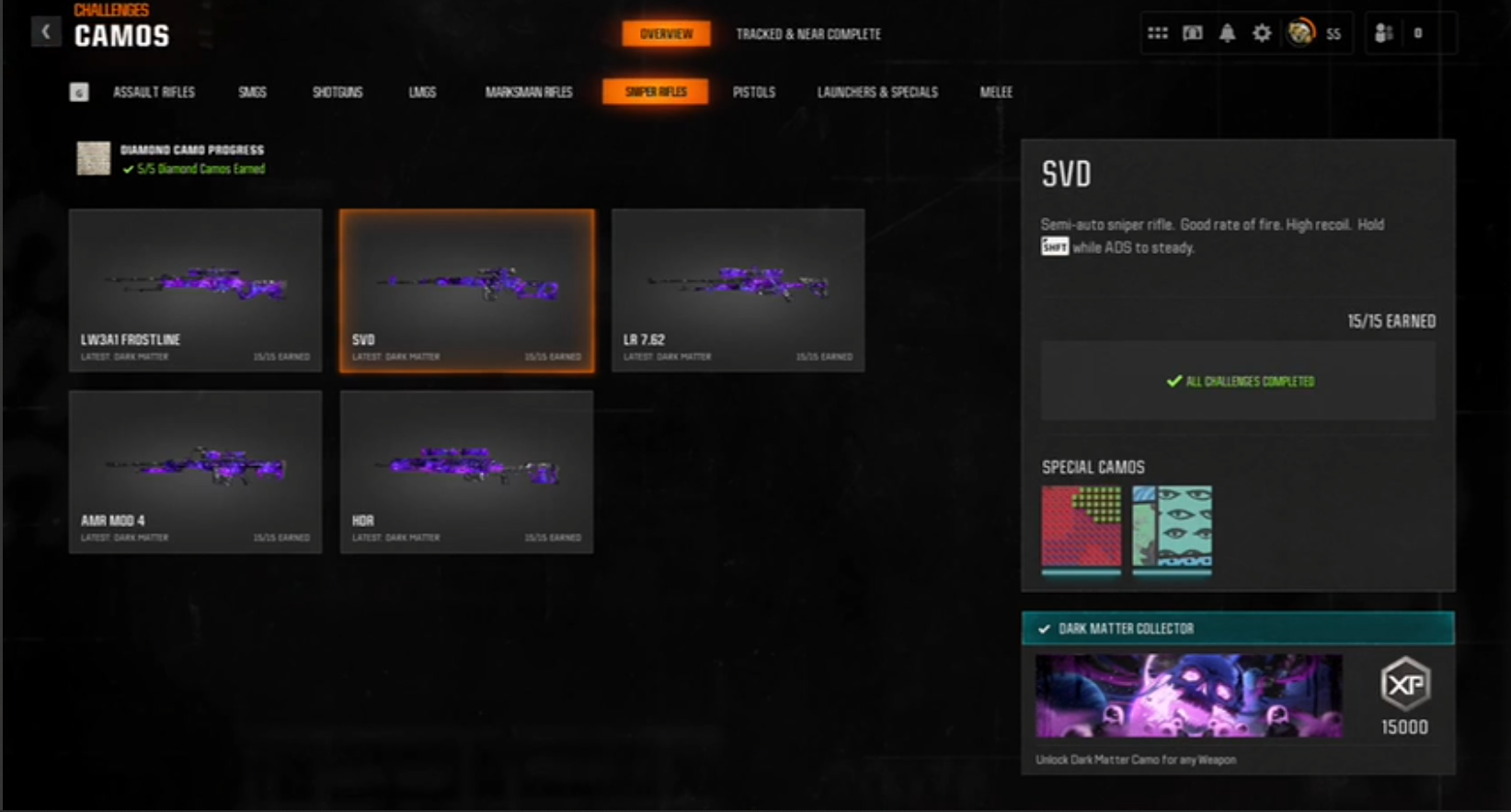Open the AMR Mod 4 weapon card
The width and height of the screenshot is (1511, 812).
196,472
